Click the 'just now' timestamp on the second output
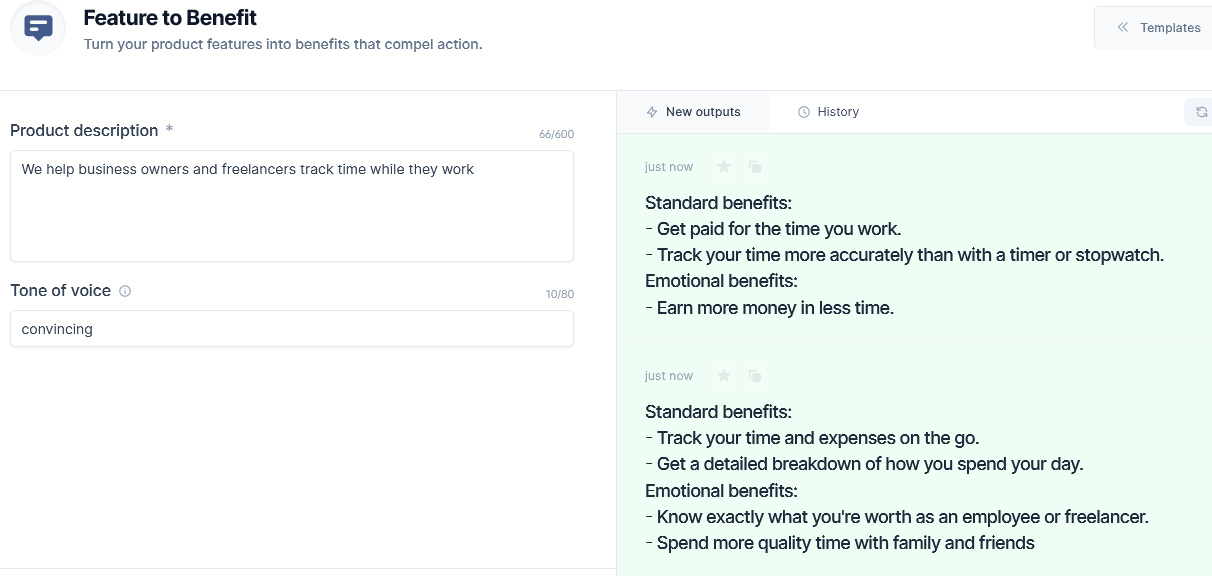The width and height of the screenshot is (1212, 576). pos(668,375)
